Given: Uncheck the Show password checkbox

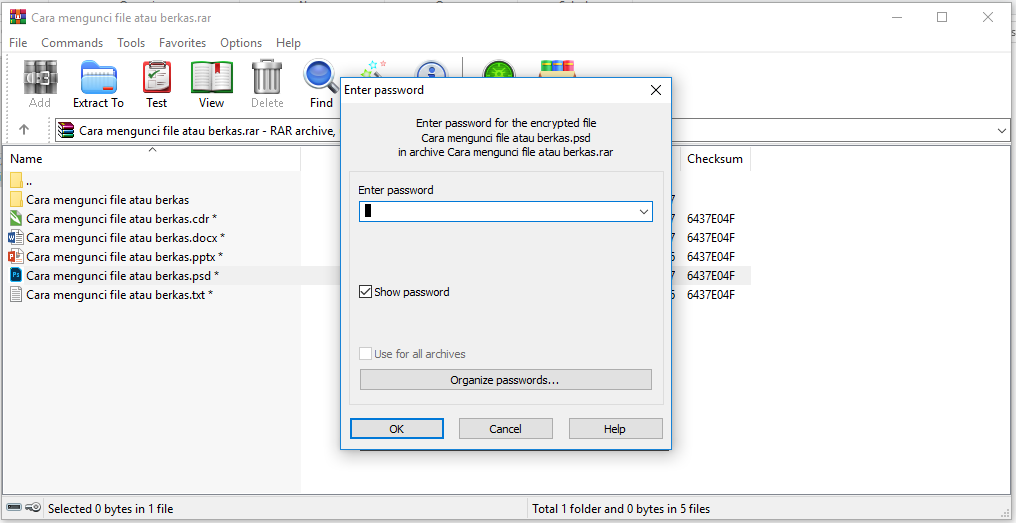Looking at the screenshot, I should [x=365, y=292].
